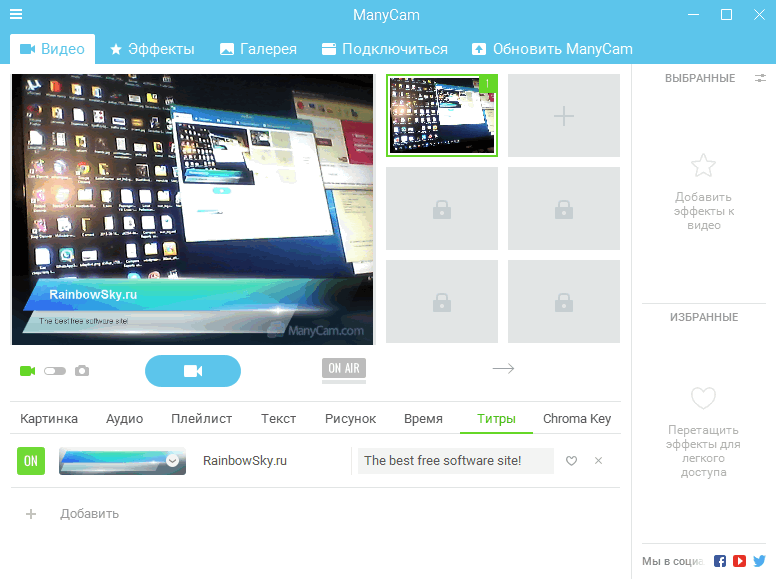776x579 pixels.
Task: Switch to the Видео tab
Action: (x=52, y=49)
